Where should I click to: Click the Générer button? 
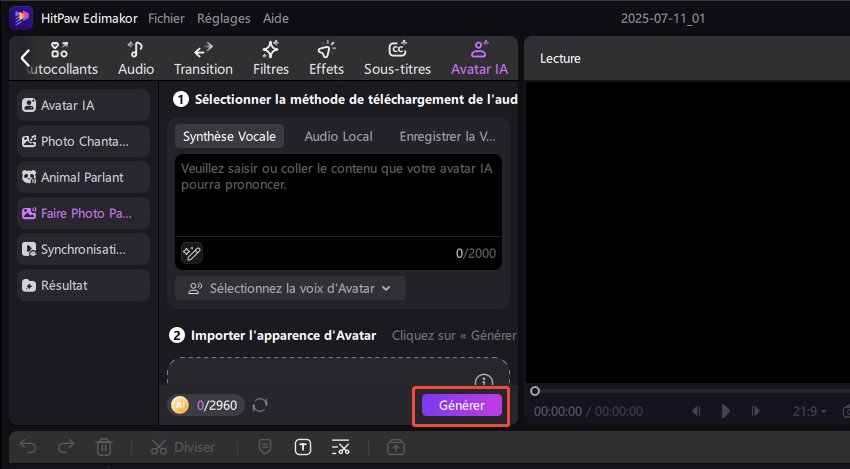pos(462,405)
